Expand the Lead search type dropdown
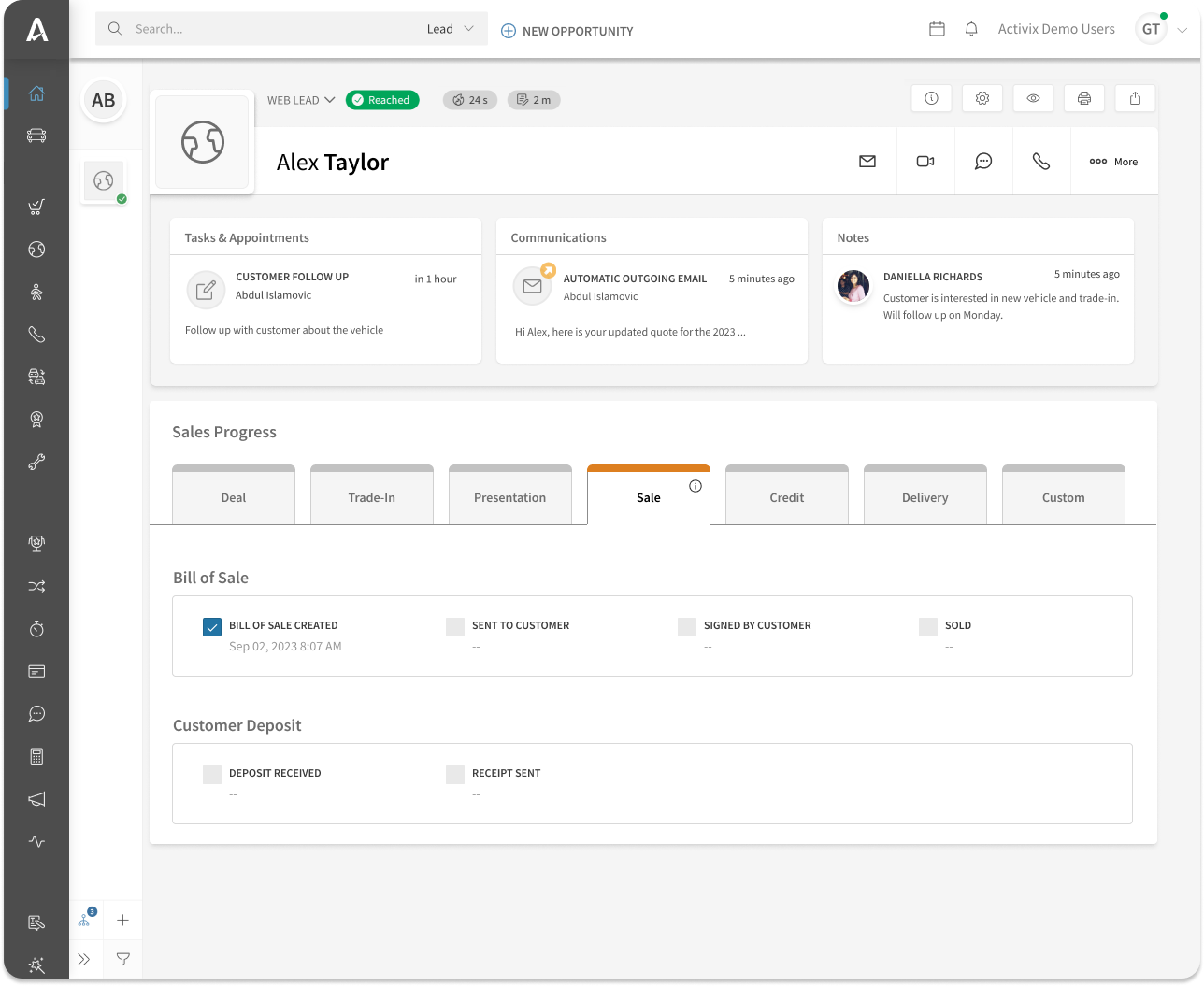 (x=451, y=29)
